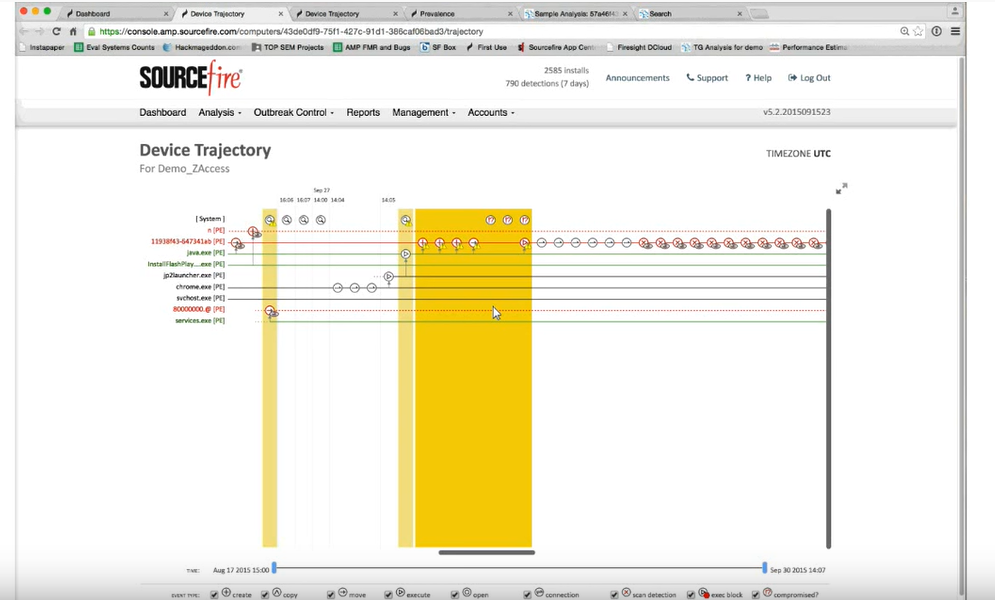Switch to the Prevalence browser tab
The height and width of the screenshot is (600, 995).
(461, 13)
